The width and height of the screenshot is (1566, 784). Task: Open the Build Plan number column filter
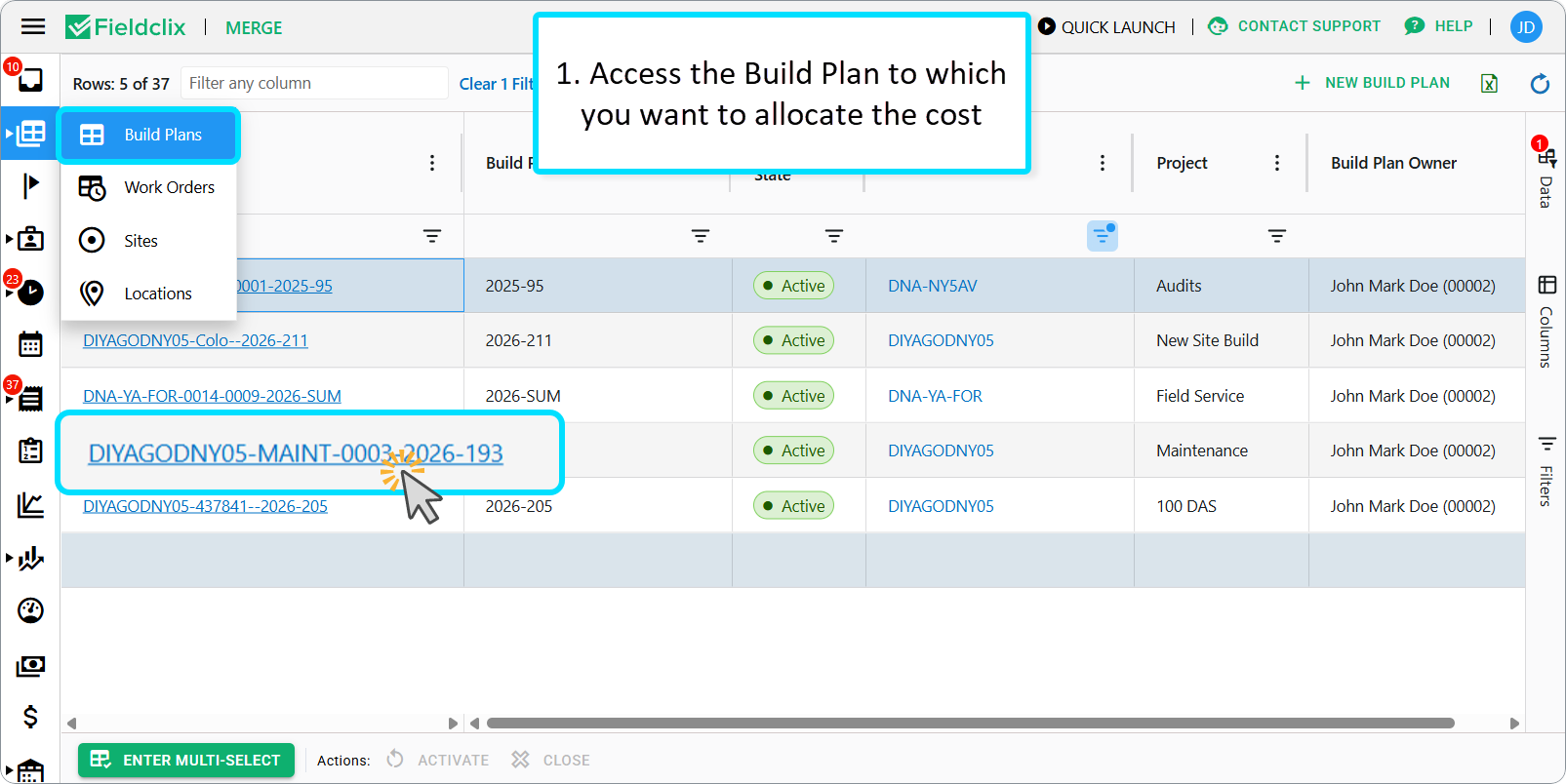[701, 236]
